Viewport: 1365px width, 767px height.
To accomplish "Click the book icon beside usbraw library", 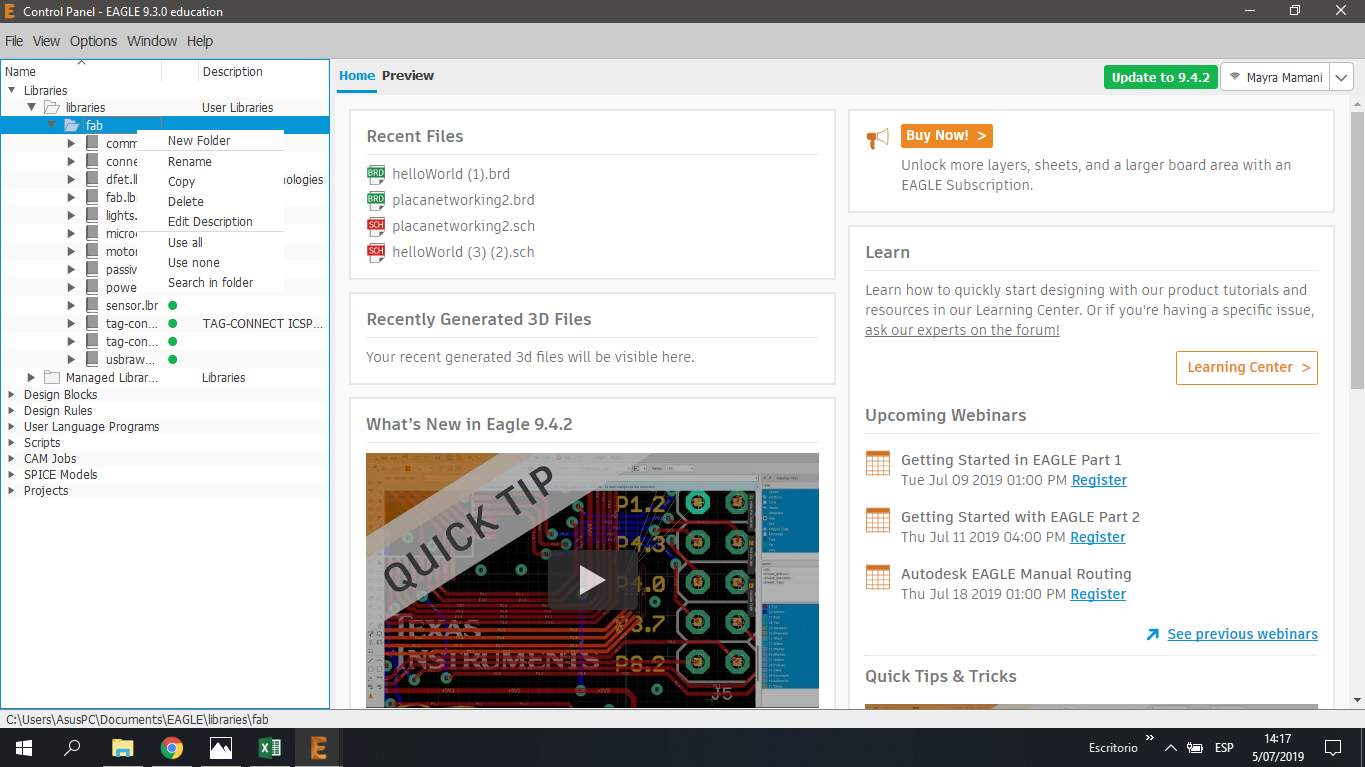I will (93, 359).
